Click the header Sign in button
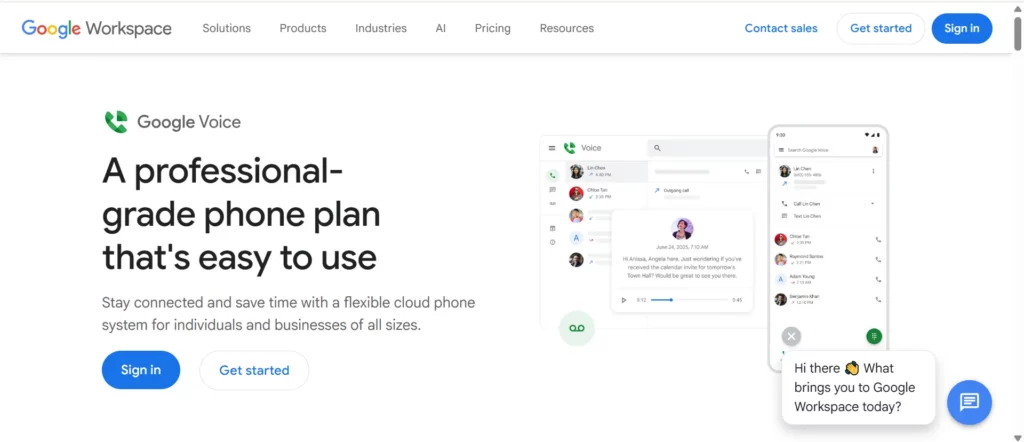Screen dimensions: 1024x442 [961, 28]
